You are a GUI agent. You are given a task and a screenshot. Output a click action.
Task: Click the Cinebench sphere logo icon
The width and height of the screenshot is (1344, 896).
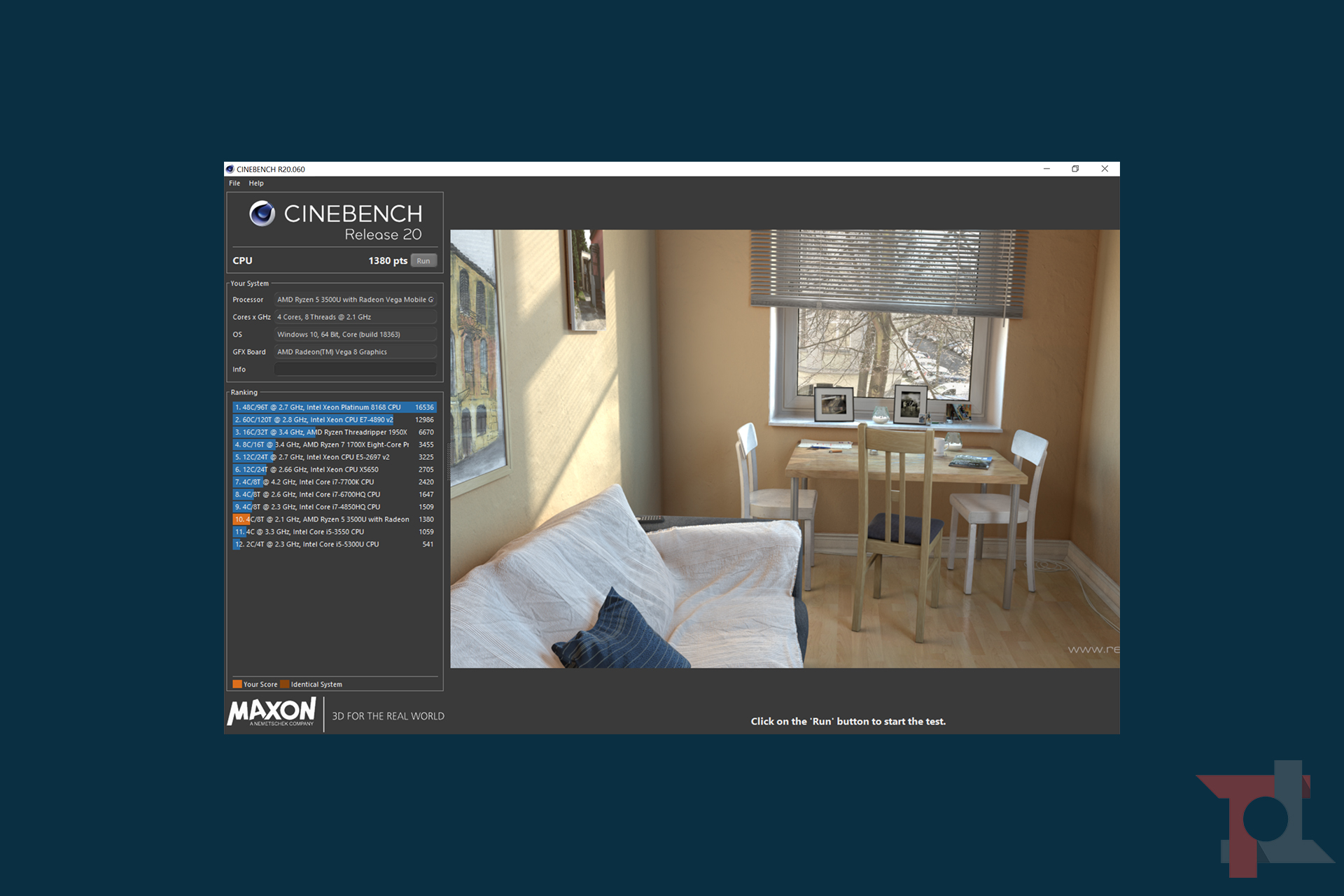[x=262, y=213]
